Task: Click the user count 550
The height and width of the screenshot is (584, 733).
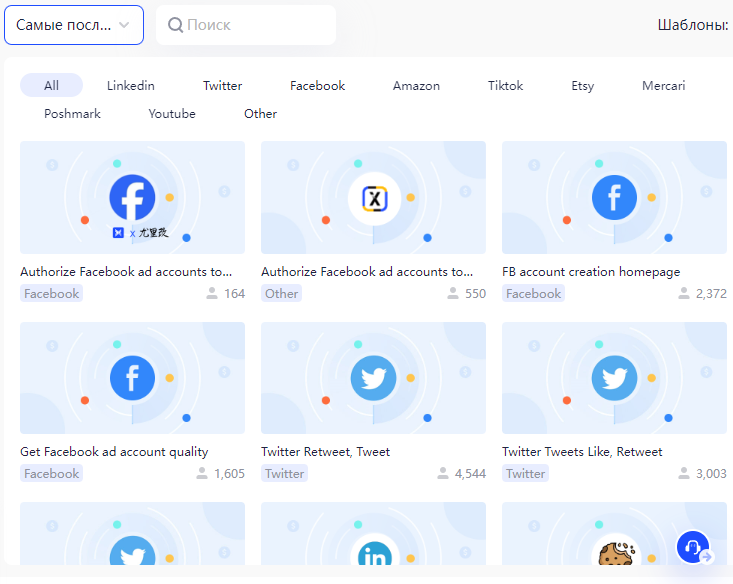Action: point(475,294)
